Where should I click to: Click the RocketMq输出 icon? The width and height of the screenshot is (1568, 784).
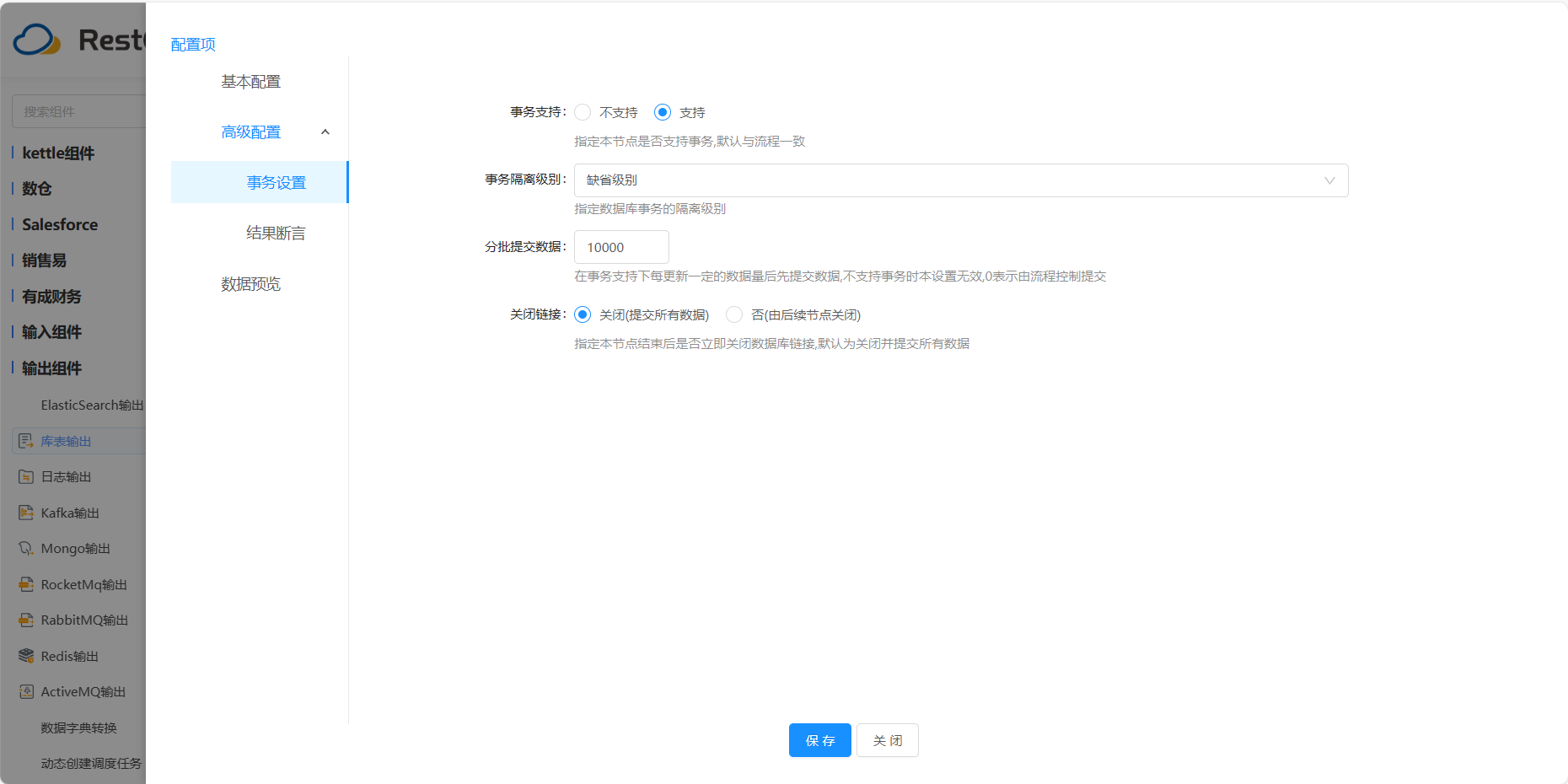click(25, 584)
